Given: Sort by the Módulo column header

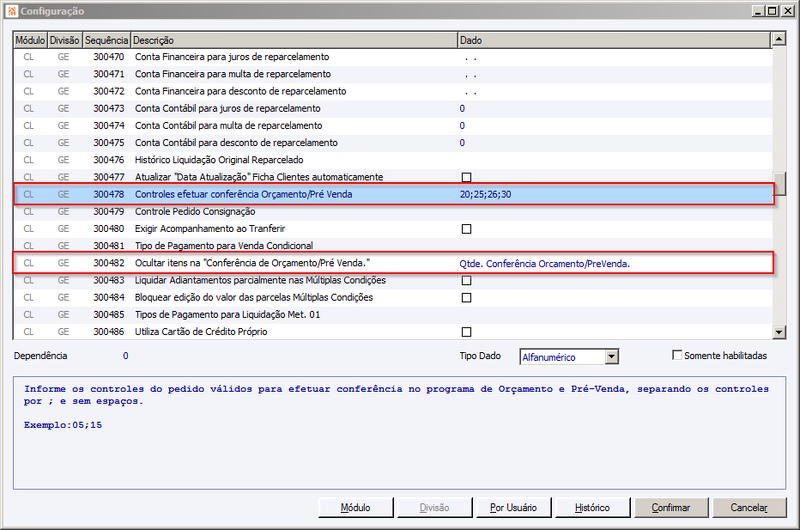Looking at the screenshot, I should (x=30, y=40).
